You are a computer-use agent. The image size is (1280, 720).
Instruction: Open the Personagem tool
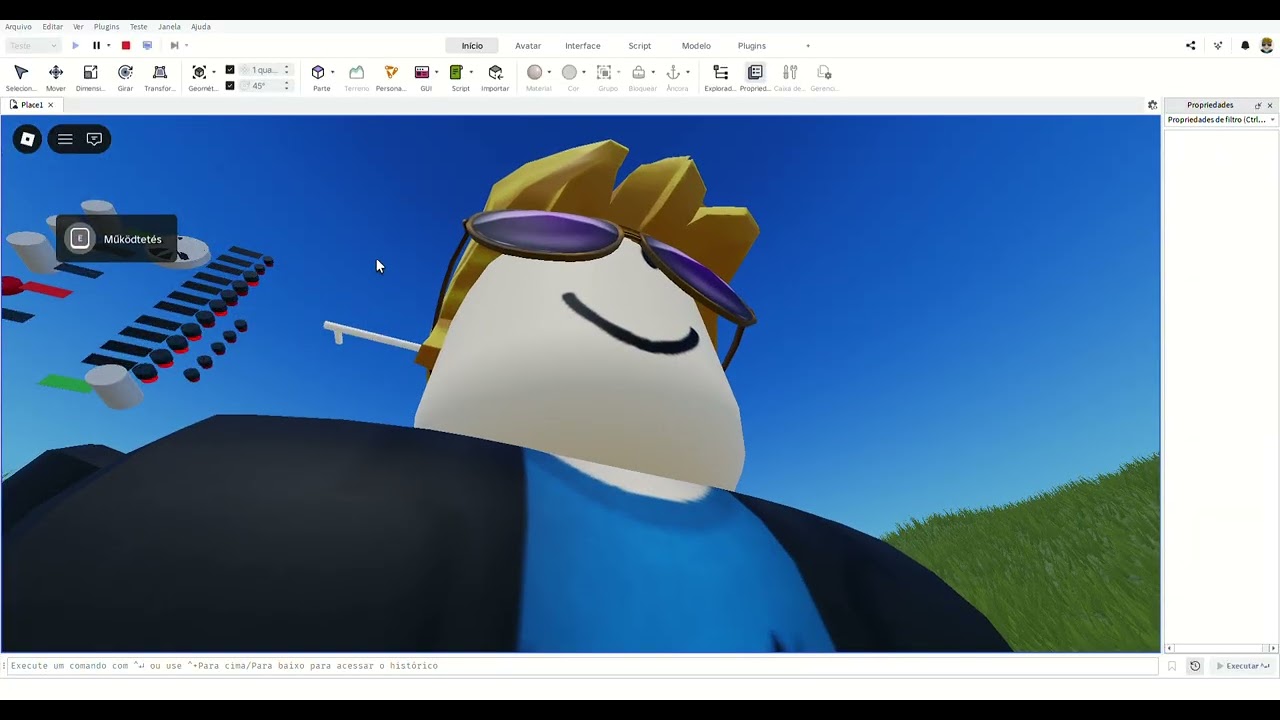[391, 78]
